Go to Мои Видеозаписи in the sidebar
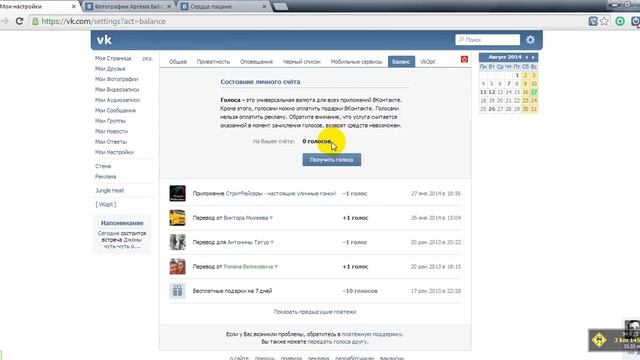640x360 pixels. pos(117,90)
